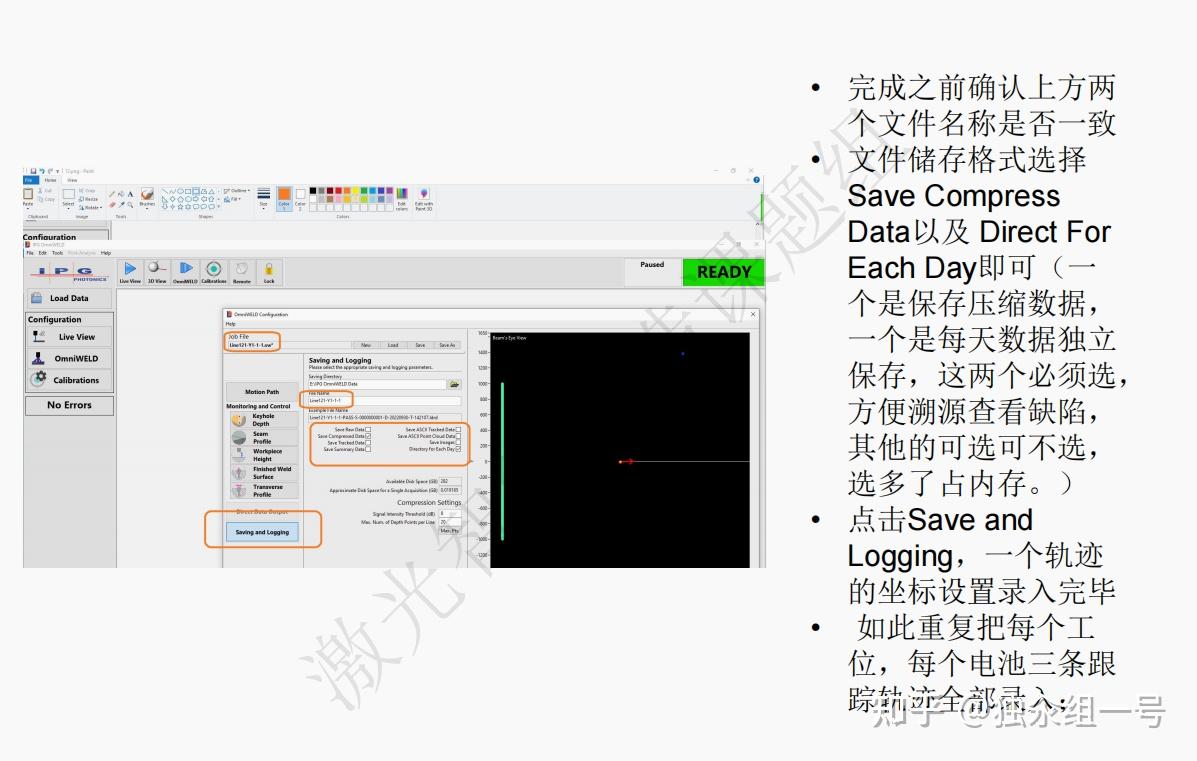Click the Save As button for Job File
The image size is (1197, 761).
click(x=446, y=344)
